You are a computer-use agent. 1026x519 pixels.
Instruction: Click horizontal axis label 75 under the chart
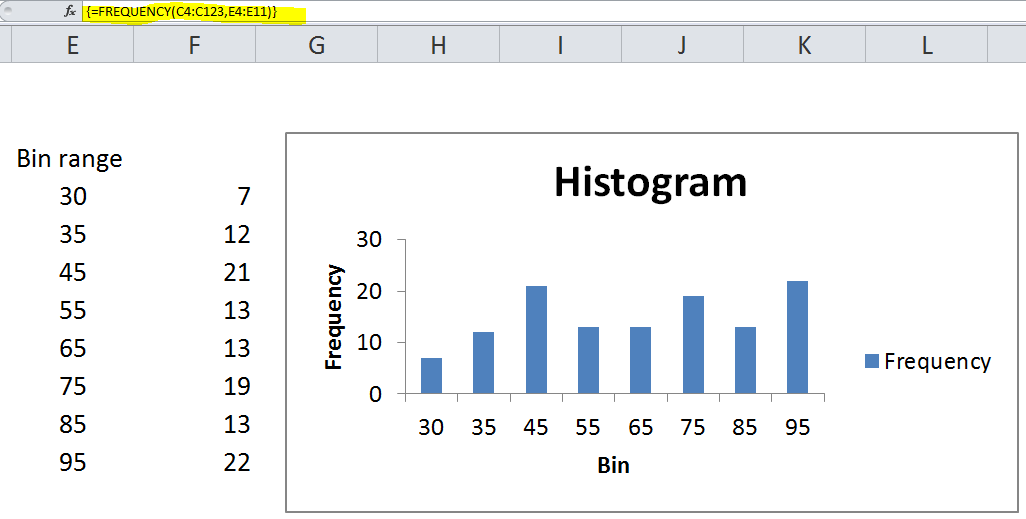693,427
